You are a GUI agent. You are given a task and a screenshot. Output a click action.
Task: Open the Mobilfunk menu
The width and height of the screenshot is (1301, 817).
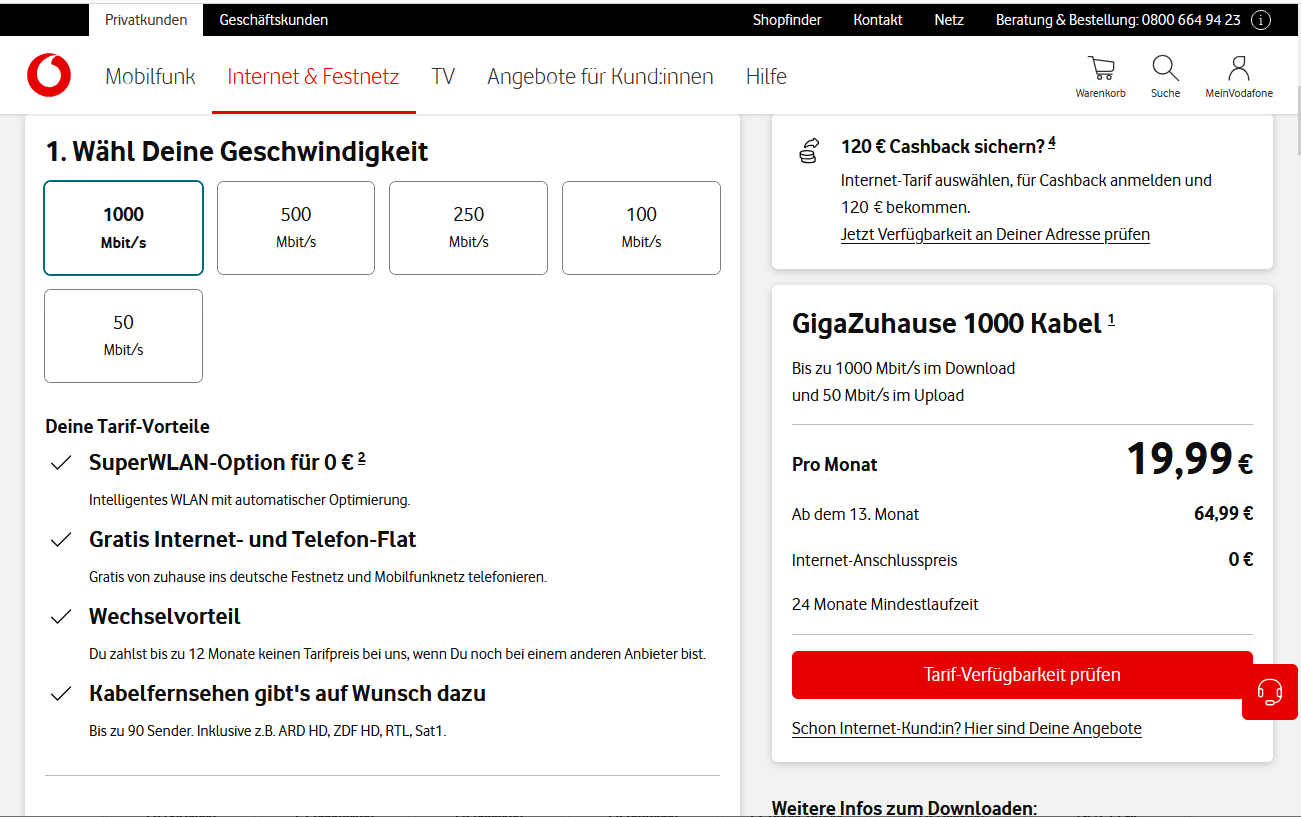point(151,77)
